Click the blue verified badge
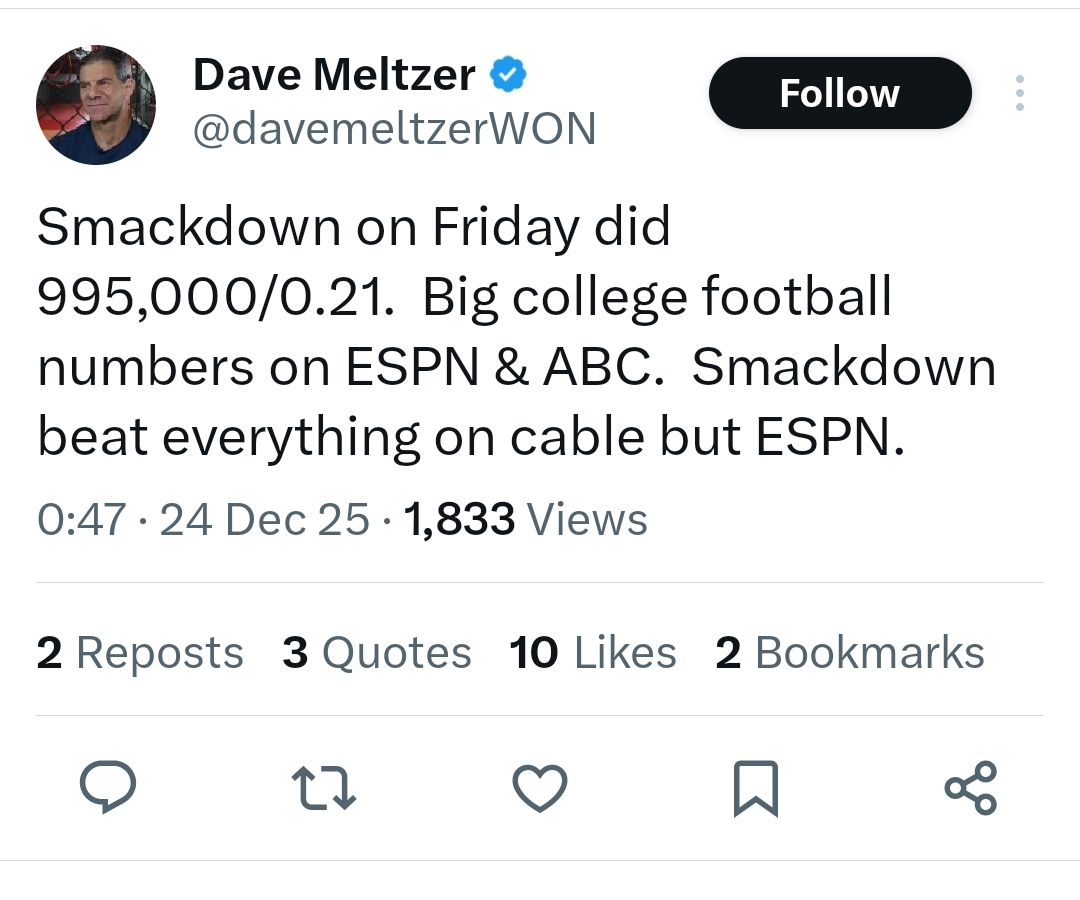This screenshot has width=1080, height=900. [x=508, y=74]
